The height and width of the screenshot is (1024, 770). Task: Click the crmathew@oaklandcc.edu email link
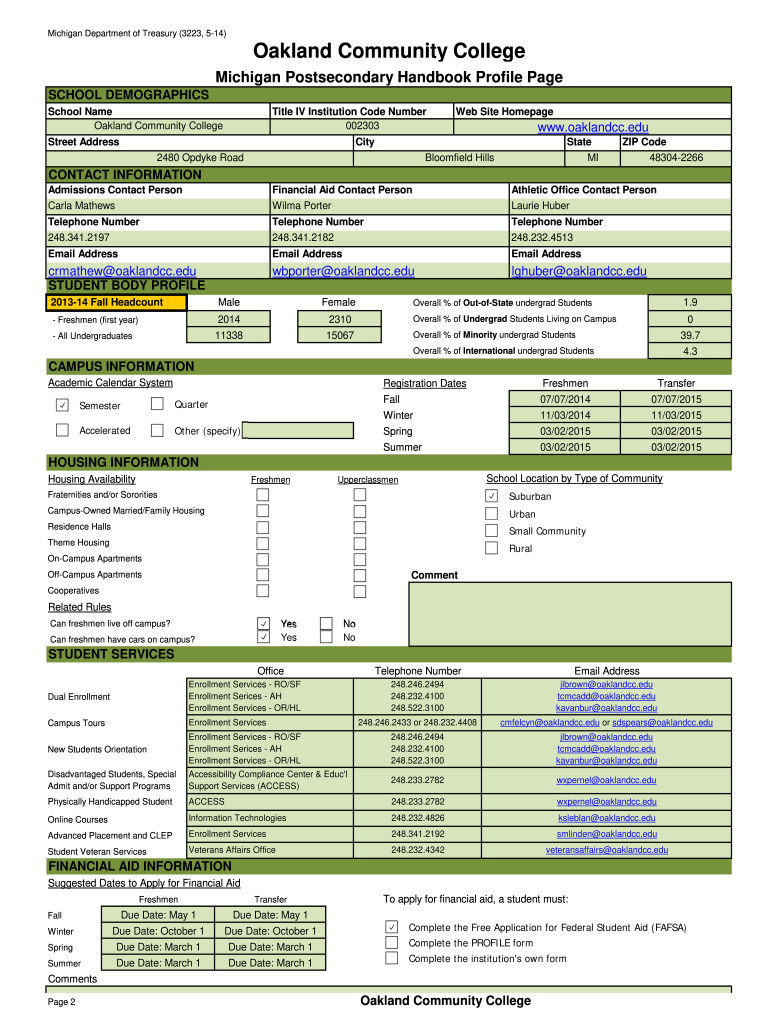(122, 271)
